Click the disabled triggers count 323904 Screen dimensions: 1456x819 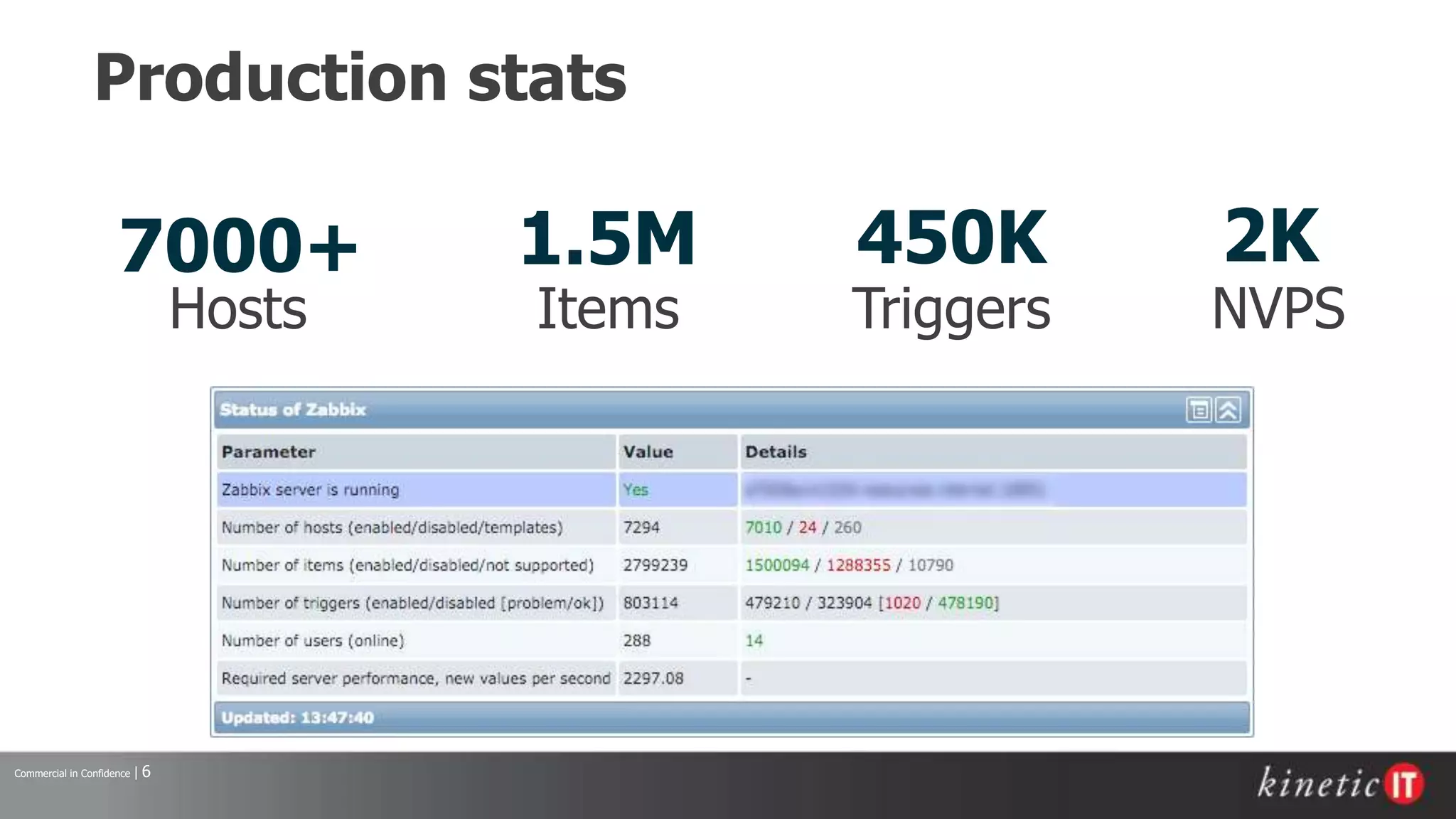click(845, 603)
